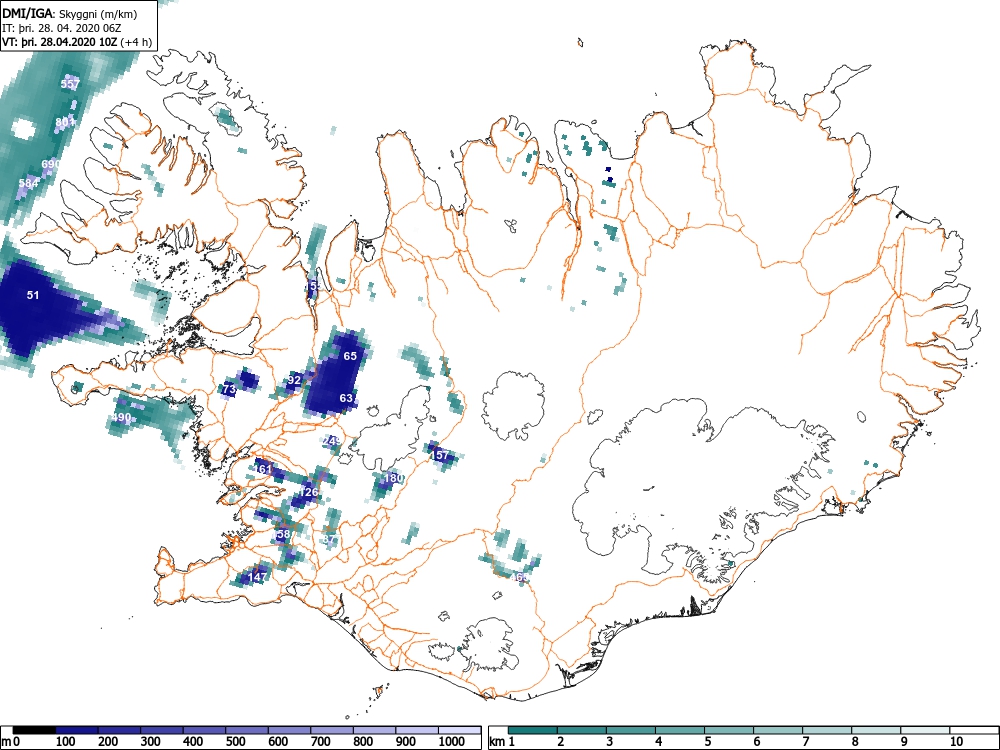Screen dimensions: 1000x750
Task: Click km legend swatch between 1 and 2
Action: 533,730
